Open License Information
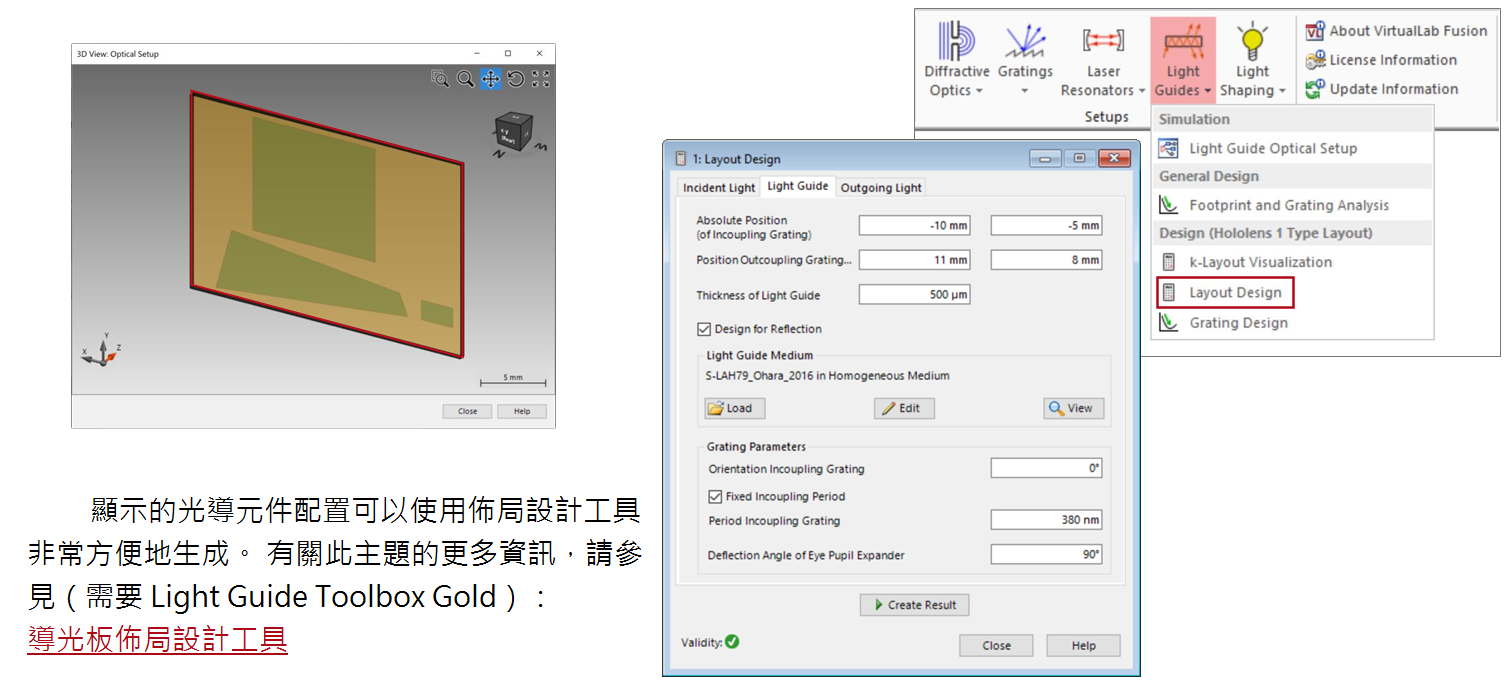The height and width of the screenshot is (691, 1509). pos(1382,60)
